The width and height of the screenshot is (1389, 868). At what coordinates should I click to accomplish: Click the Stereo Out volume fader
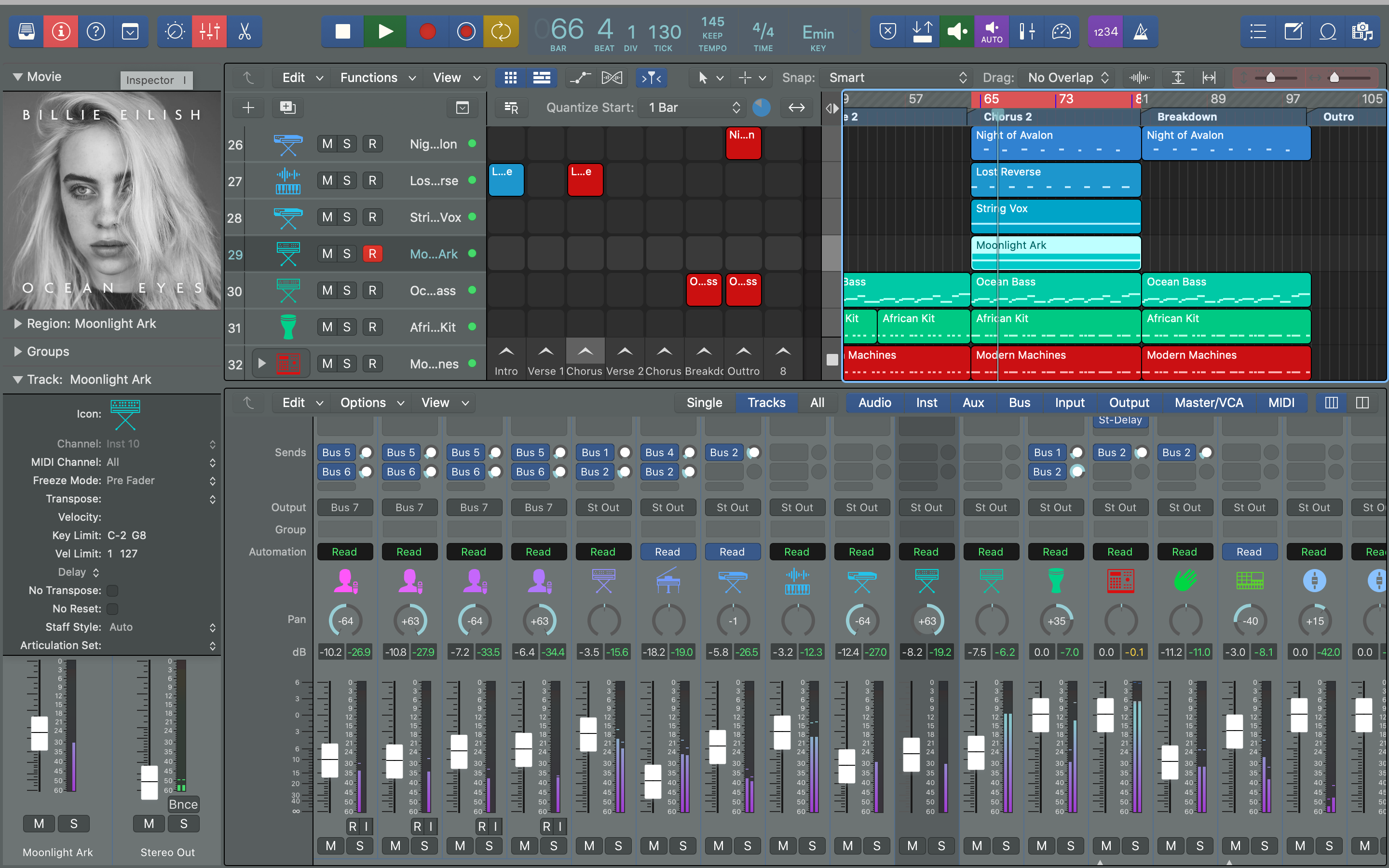149,782
